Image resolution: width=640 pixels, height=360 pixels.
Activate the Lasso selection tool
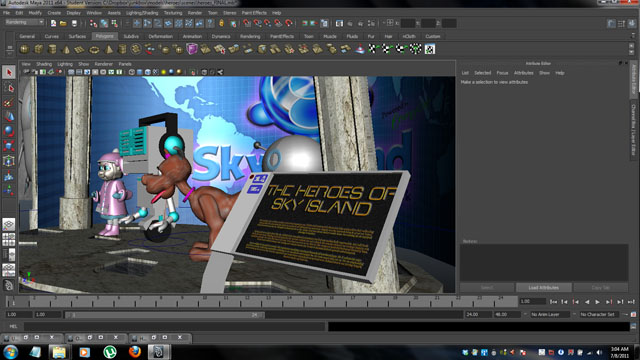[x=9, y=87]
